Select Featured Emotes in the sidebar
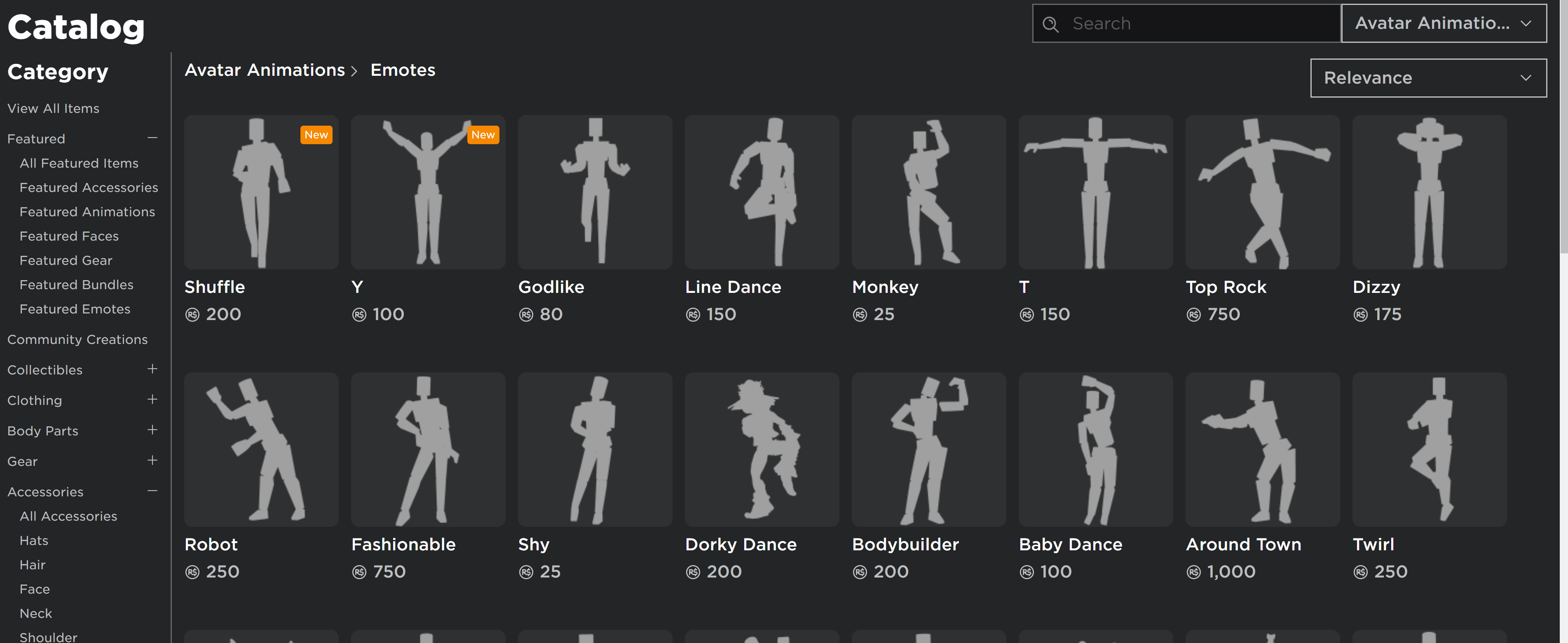This screenshot has height=643, width=1568. (75, 309)
